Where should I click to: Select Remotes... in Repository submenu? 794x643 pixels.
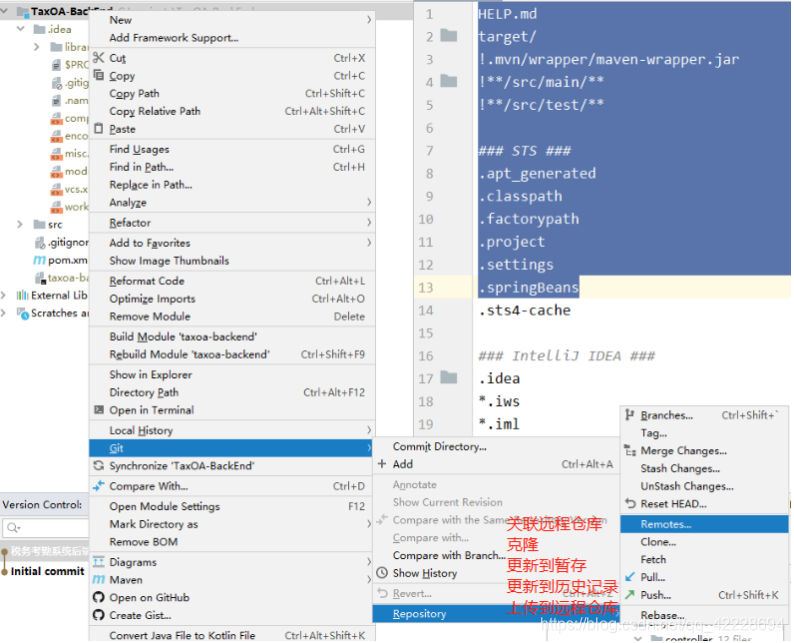pyautogui.click(x=704, y=524)
